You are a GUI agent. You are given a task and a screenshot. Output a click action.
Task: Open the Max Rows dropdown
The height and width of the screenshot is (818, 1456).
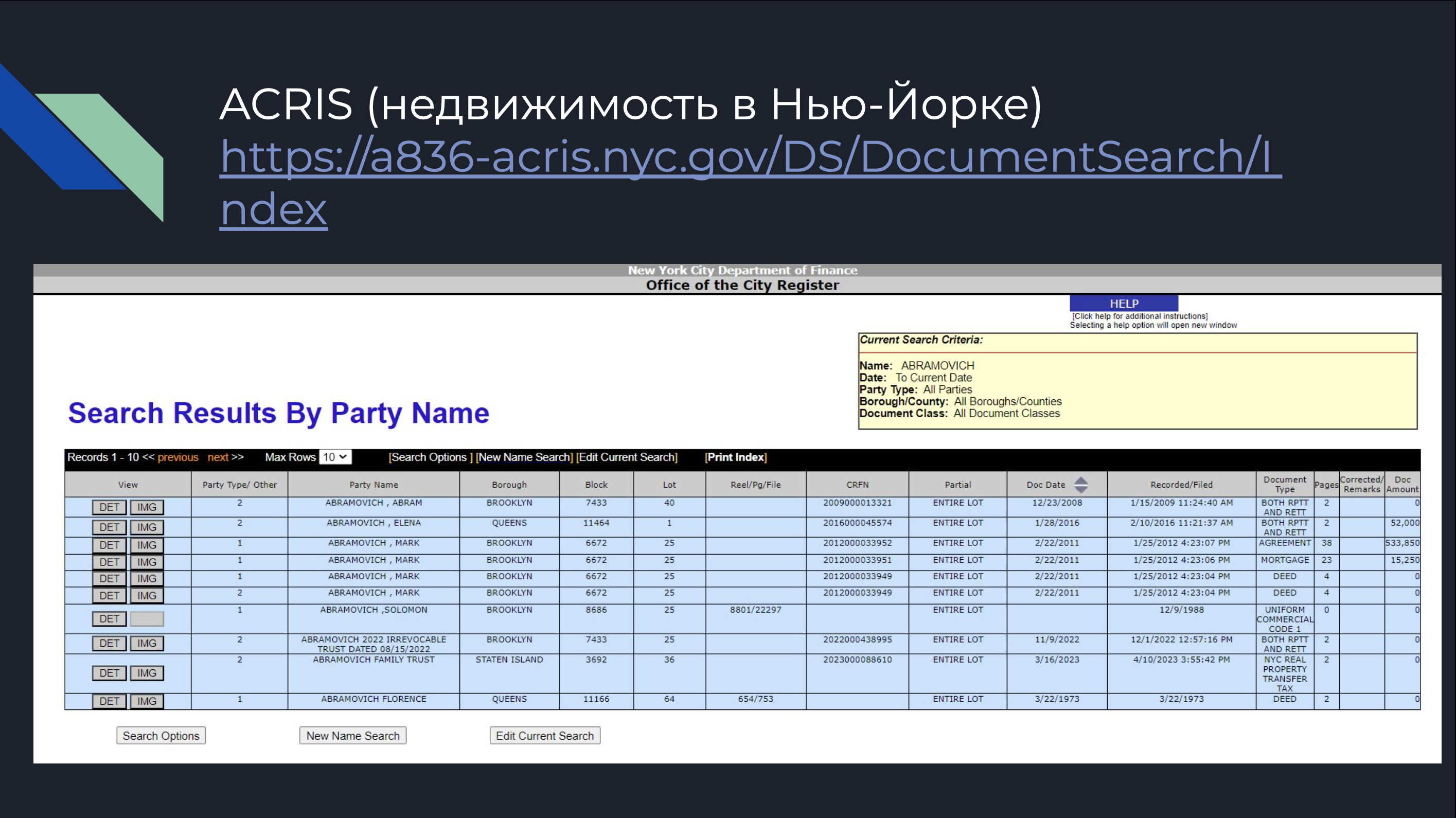click(335, 457)
